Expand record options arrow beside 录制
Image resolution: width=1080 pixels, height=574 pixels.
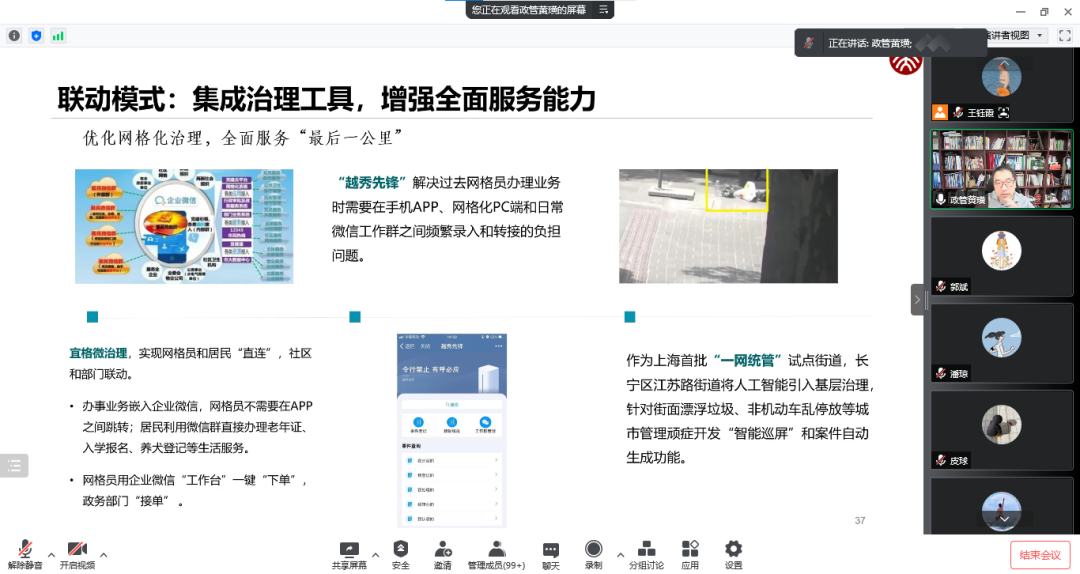(620, 554)
